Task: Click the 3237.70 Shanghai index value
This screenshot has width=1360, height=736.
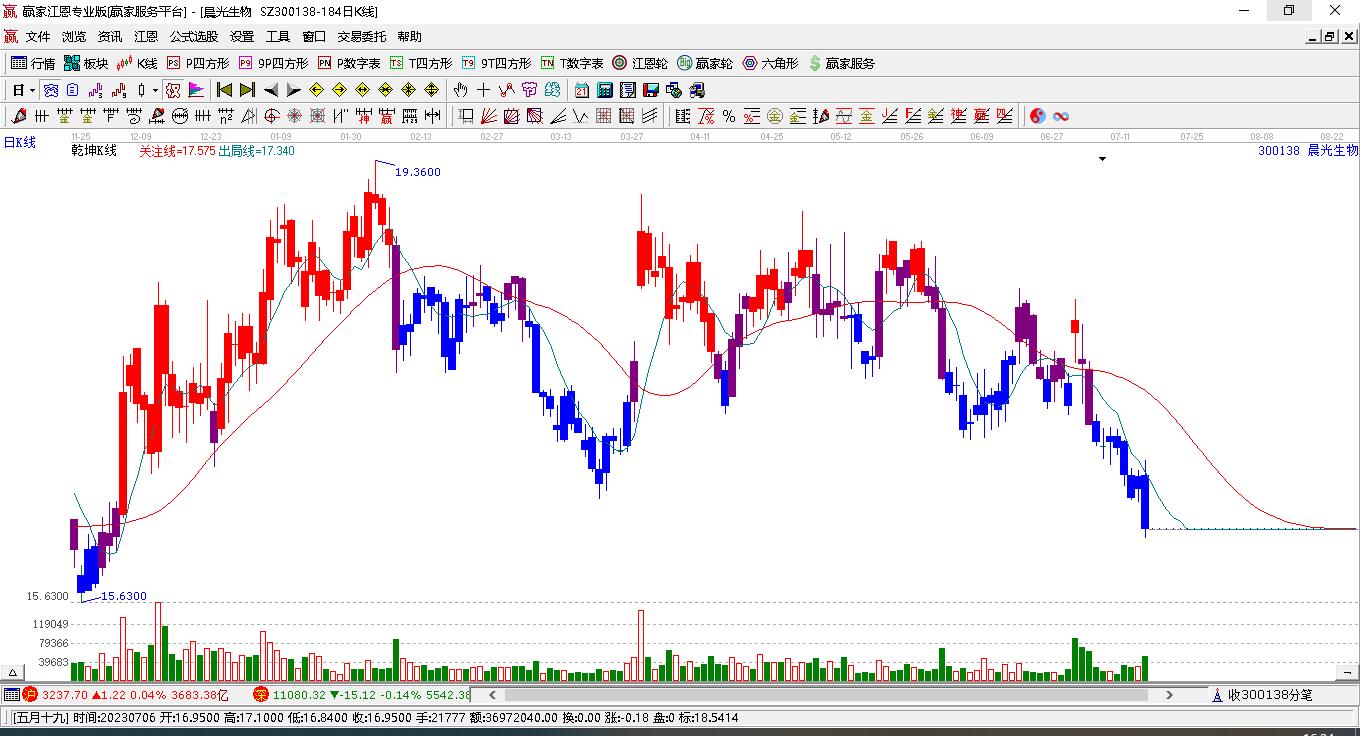Action: click(63, 694)
